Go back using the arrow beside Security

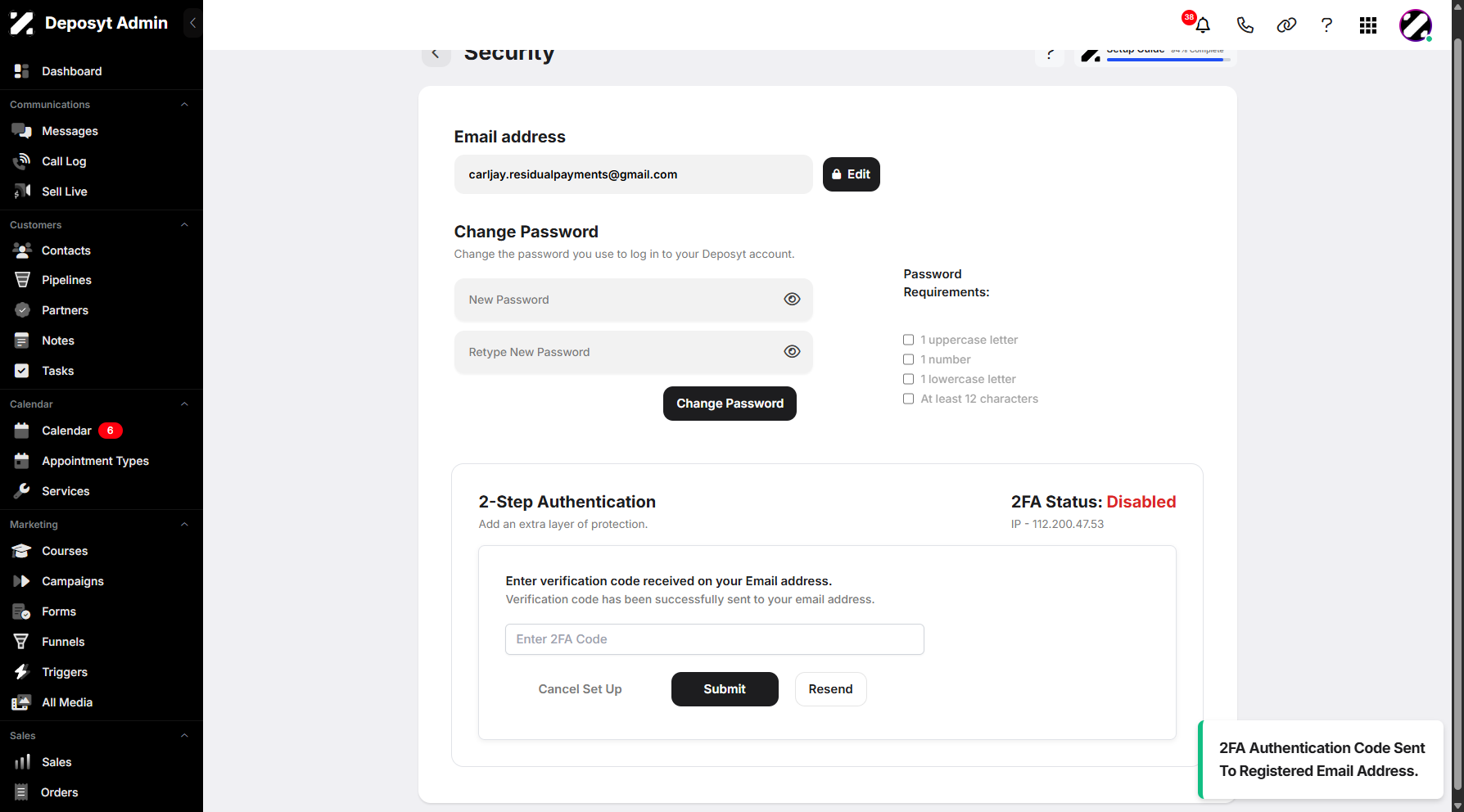coord(436,54)
